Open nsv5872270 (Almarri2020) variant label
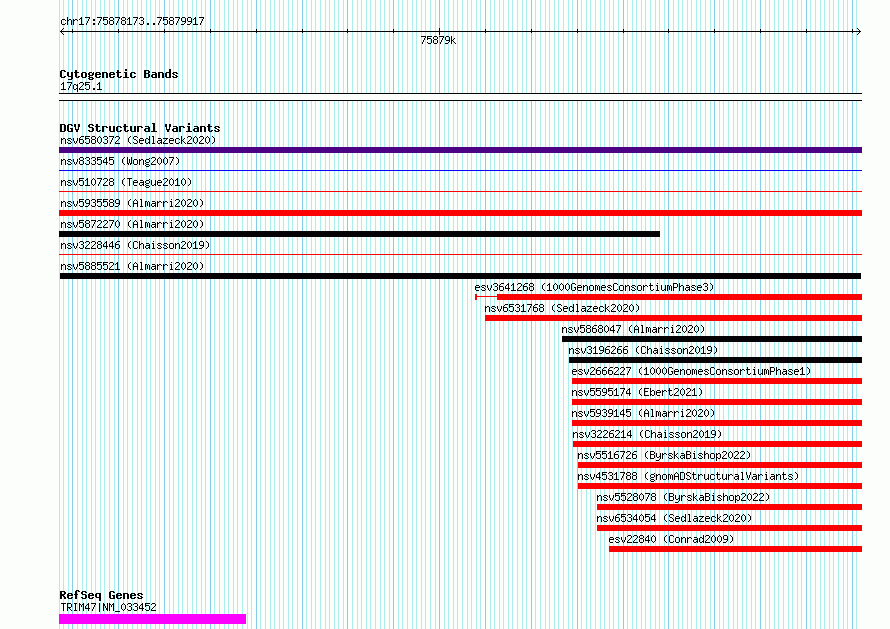Image resolution: width=890 pixels, height=629 pixels. point(132,224)
